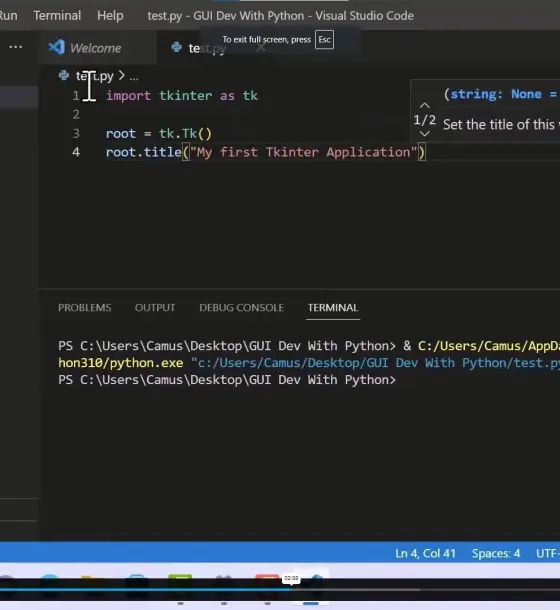Click line number 4 in gutter

coord(76,152)
